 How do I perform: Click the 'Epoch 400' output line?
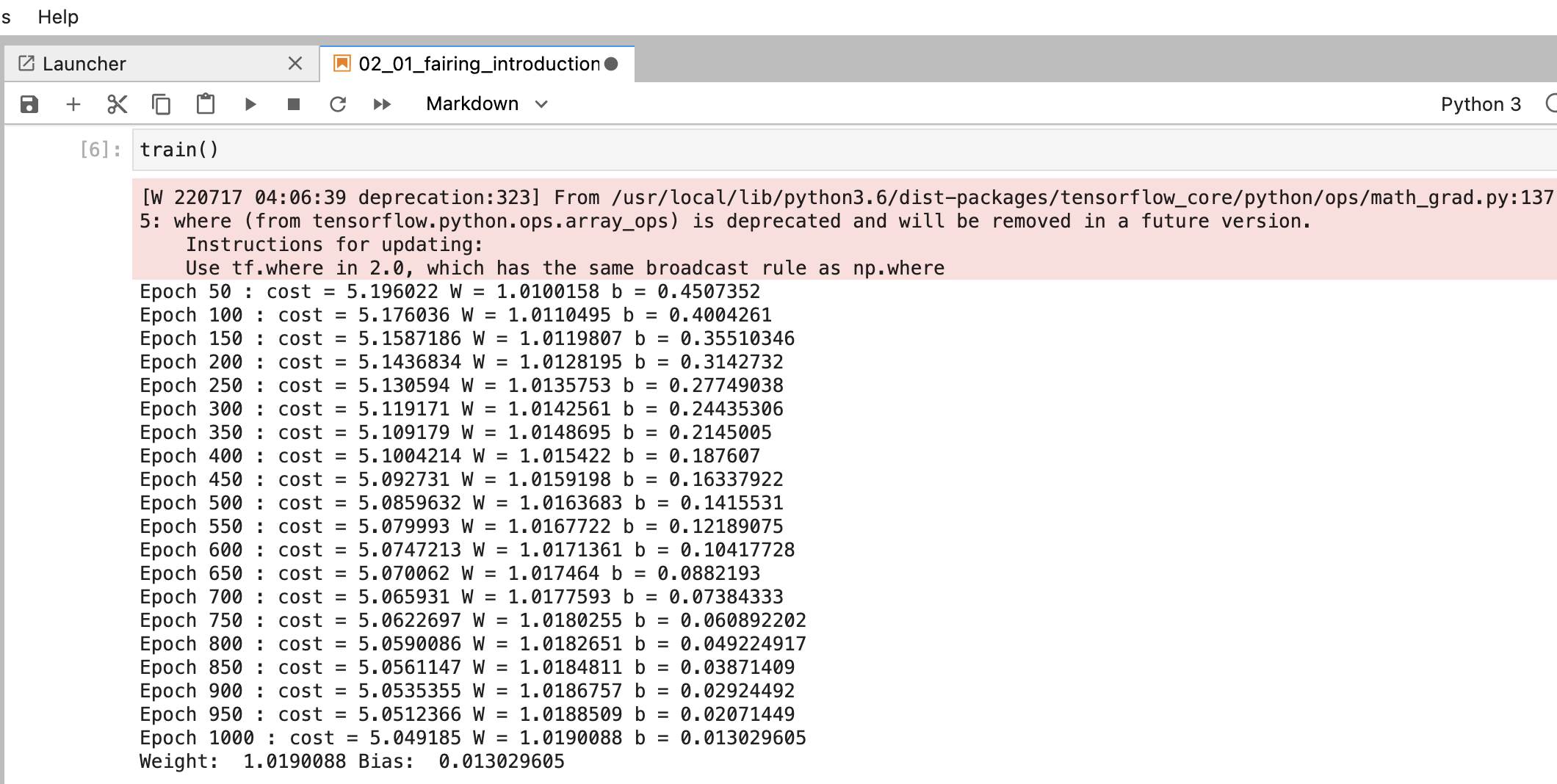pyautogui.click(x=450, y=456)
